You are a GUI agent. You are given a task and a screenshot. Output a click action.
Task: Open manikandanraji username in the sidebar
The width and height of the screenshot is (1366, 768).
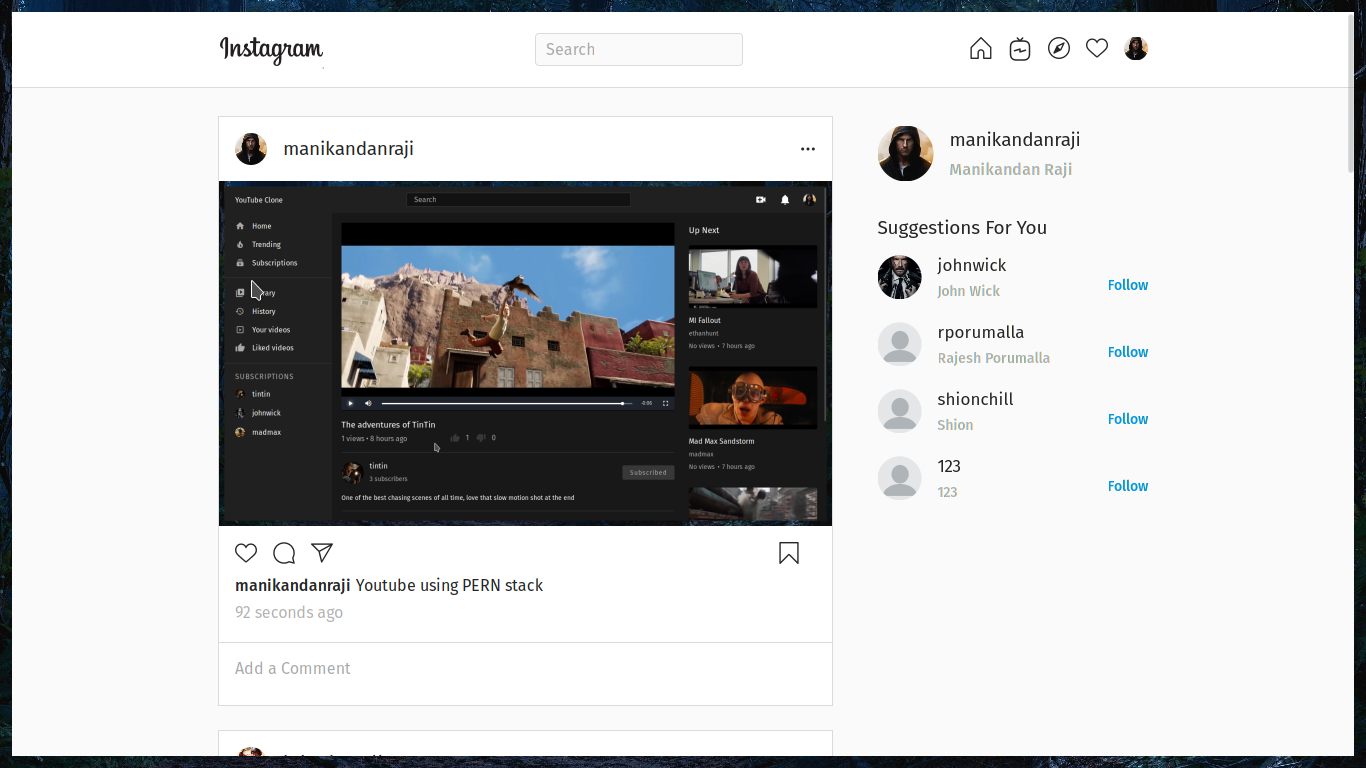[1015, 140]
